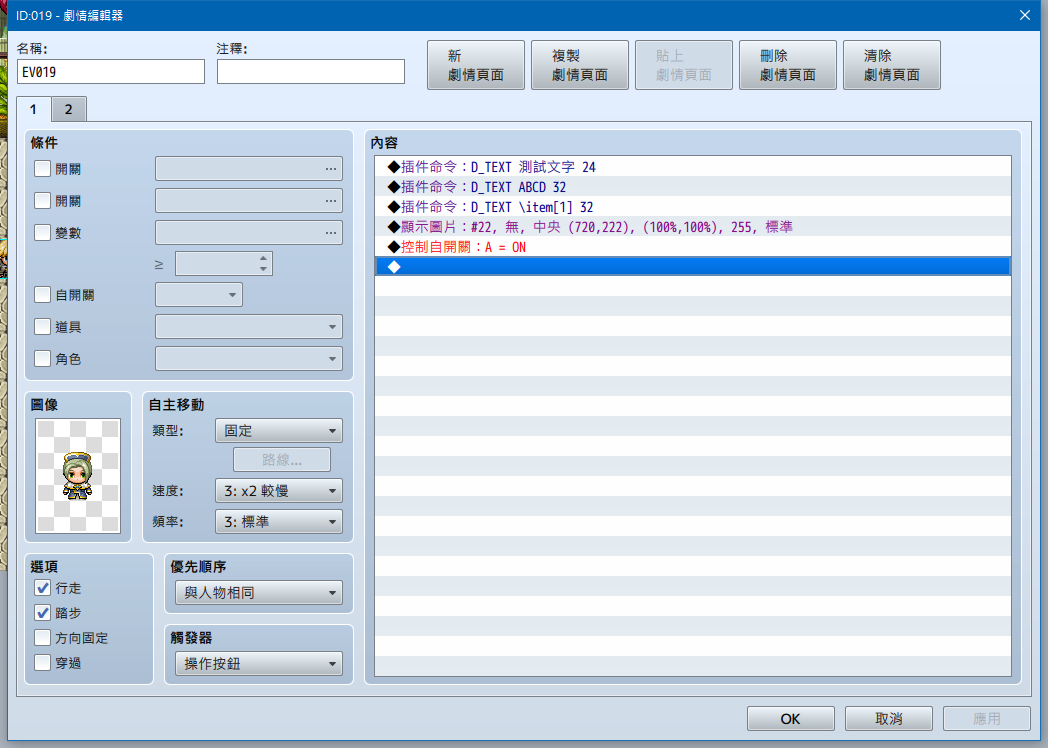Click the 複製劇情頁面 button
This screenshot has height=748, width=1048.
tap(579, 66)
